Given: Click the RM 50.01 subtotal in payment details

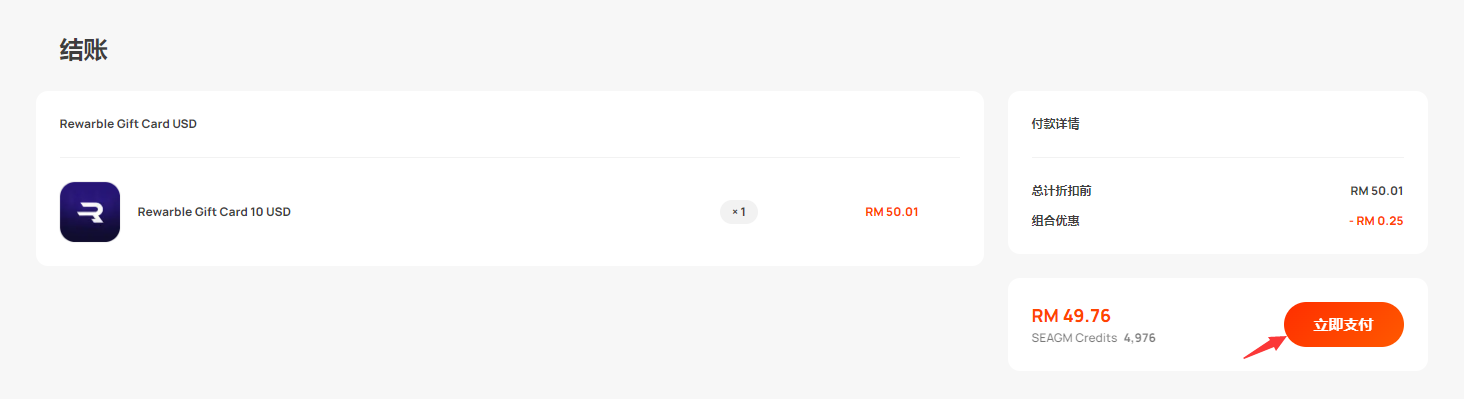Looking at the screenshot, I should point(1377,190).
